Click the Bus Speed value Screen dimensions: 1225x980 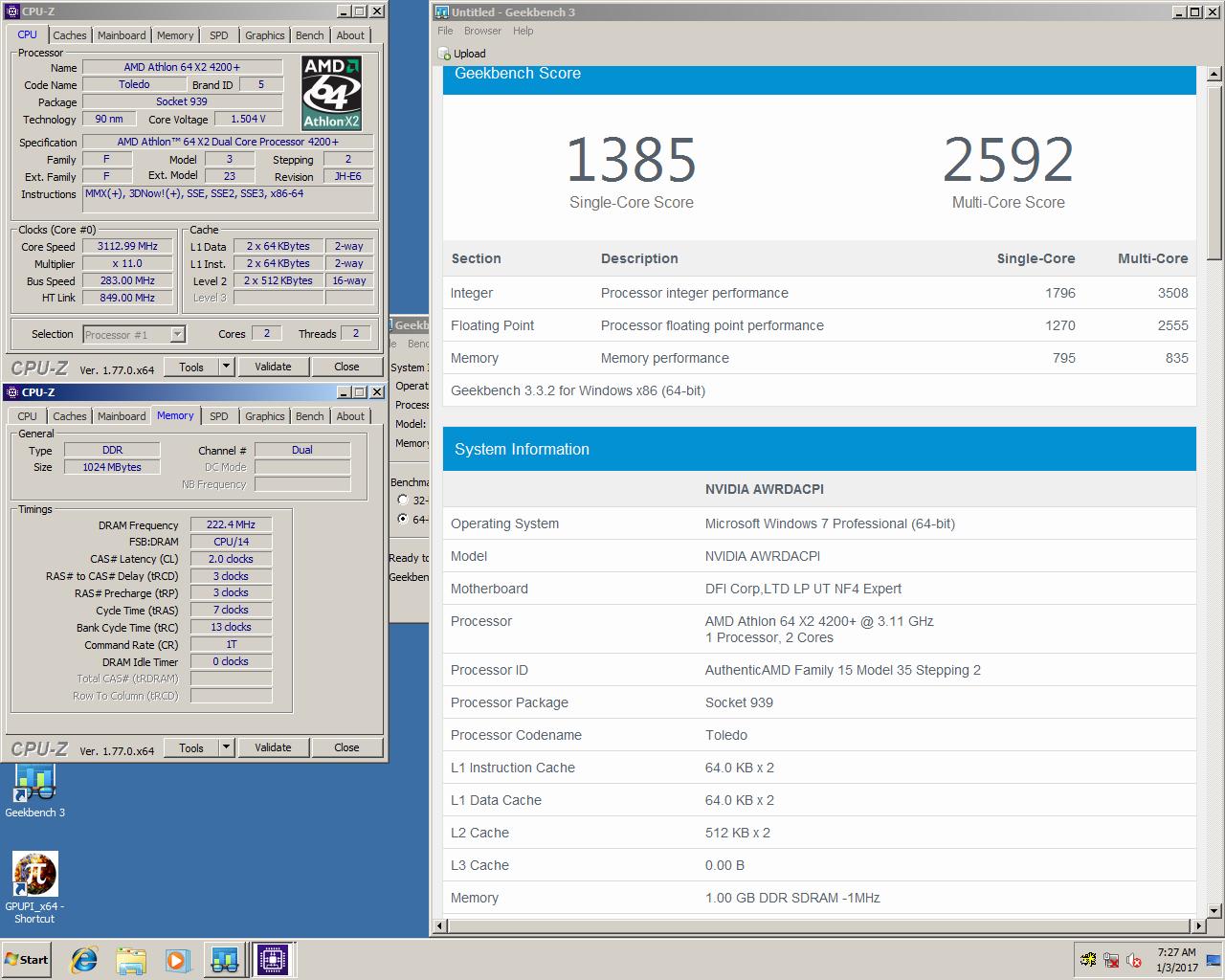127,280
